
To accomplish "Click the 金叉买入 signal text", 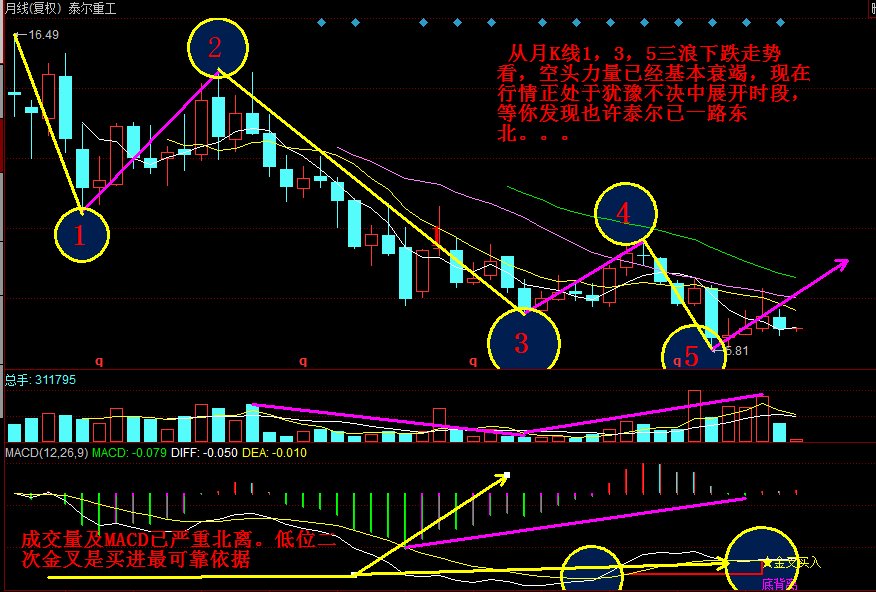I will click(797, 562).
